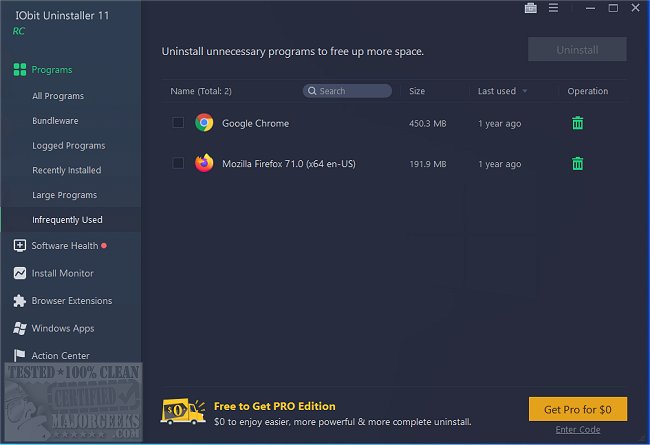The height and width of the screenshot is (445, 650).
Task: Show Large Programs
Action: point(64,195)
